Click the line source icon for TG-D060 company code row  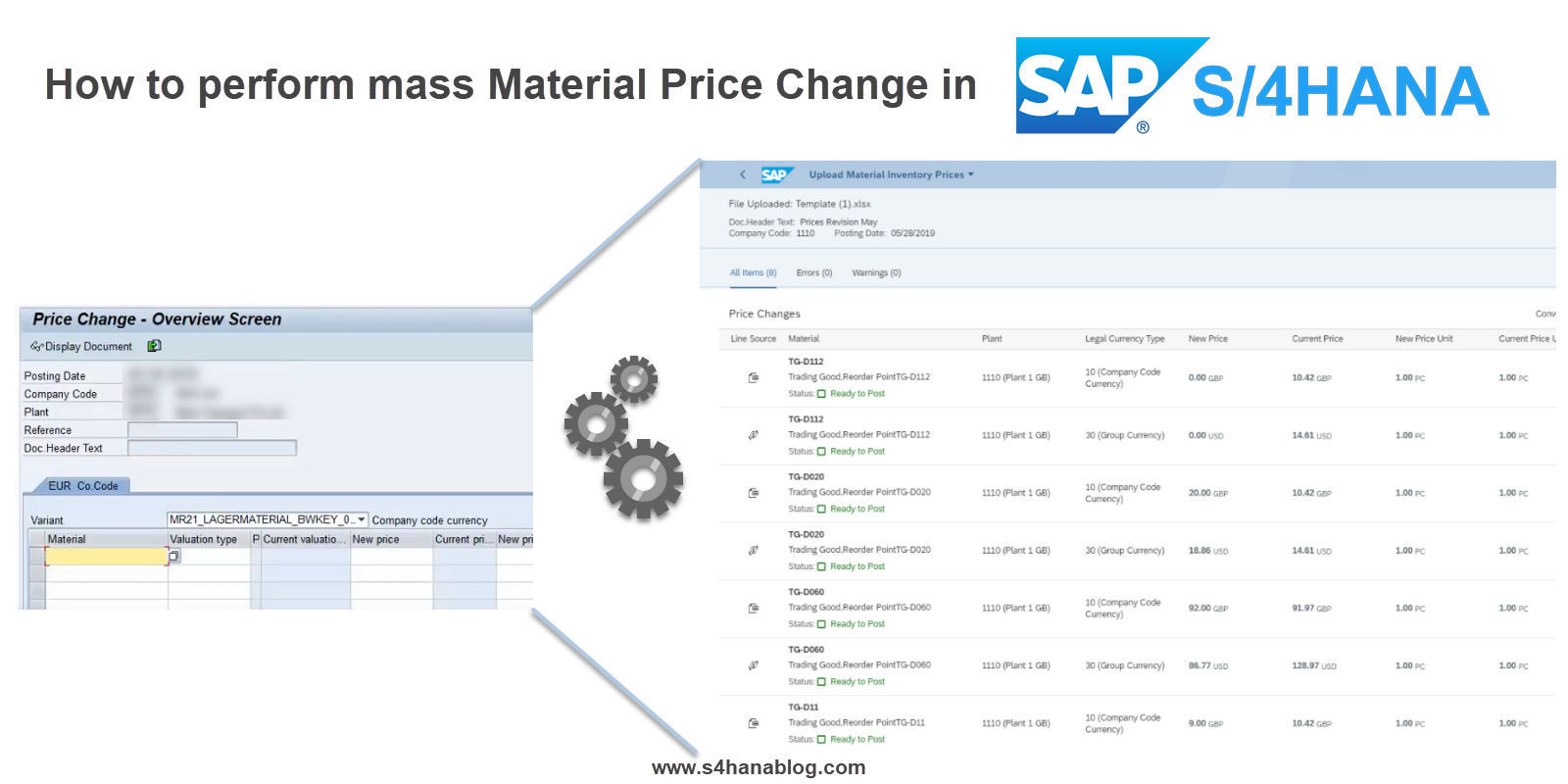(x=754, y=608)
